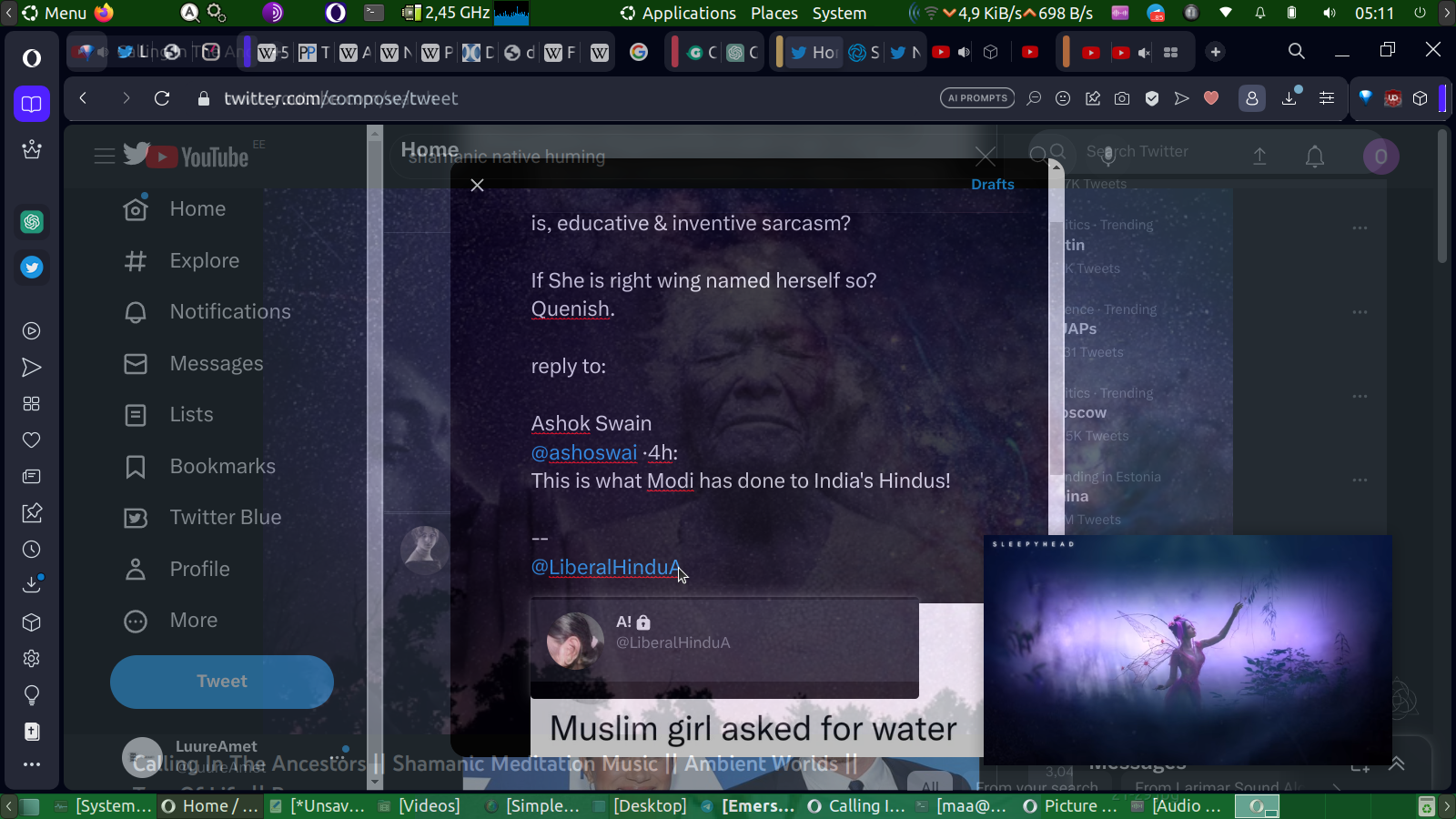Close the compose tweet dialog
The width and height of the screenshot is (1456, 819).
click(477, 186)
